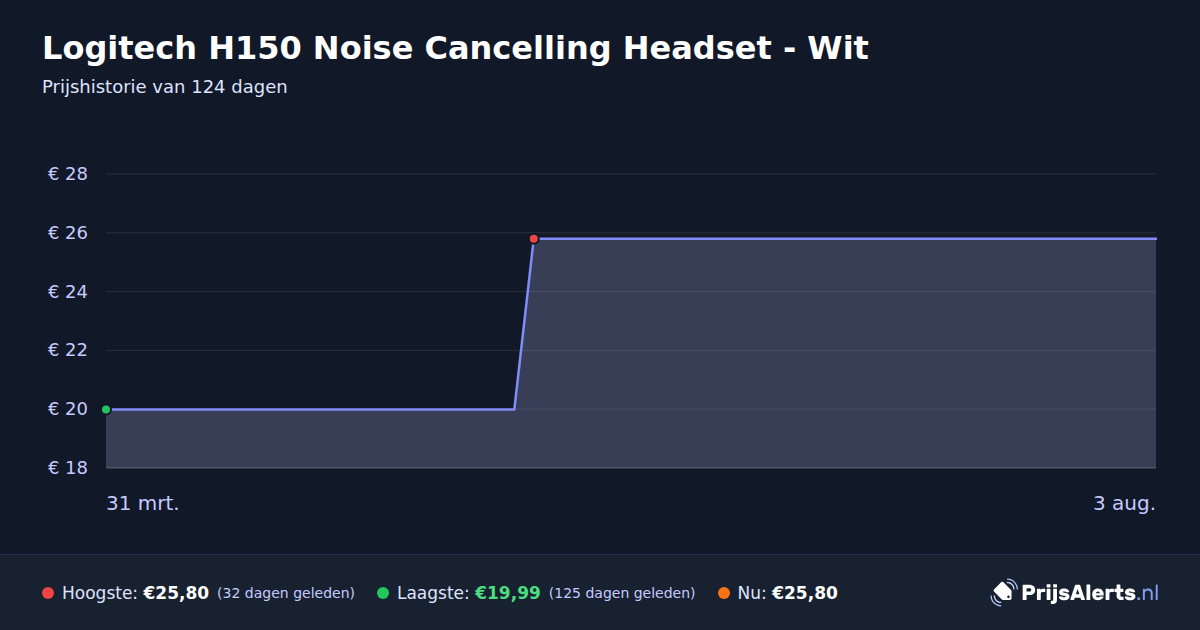Image resolution: width=1200 pixels, height=630 pixels.
Task: Click the € 18 axis label
Action: pyautogui.click(x=68, y=468)
